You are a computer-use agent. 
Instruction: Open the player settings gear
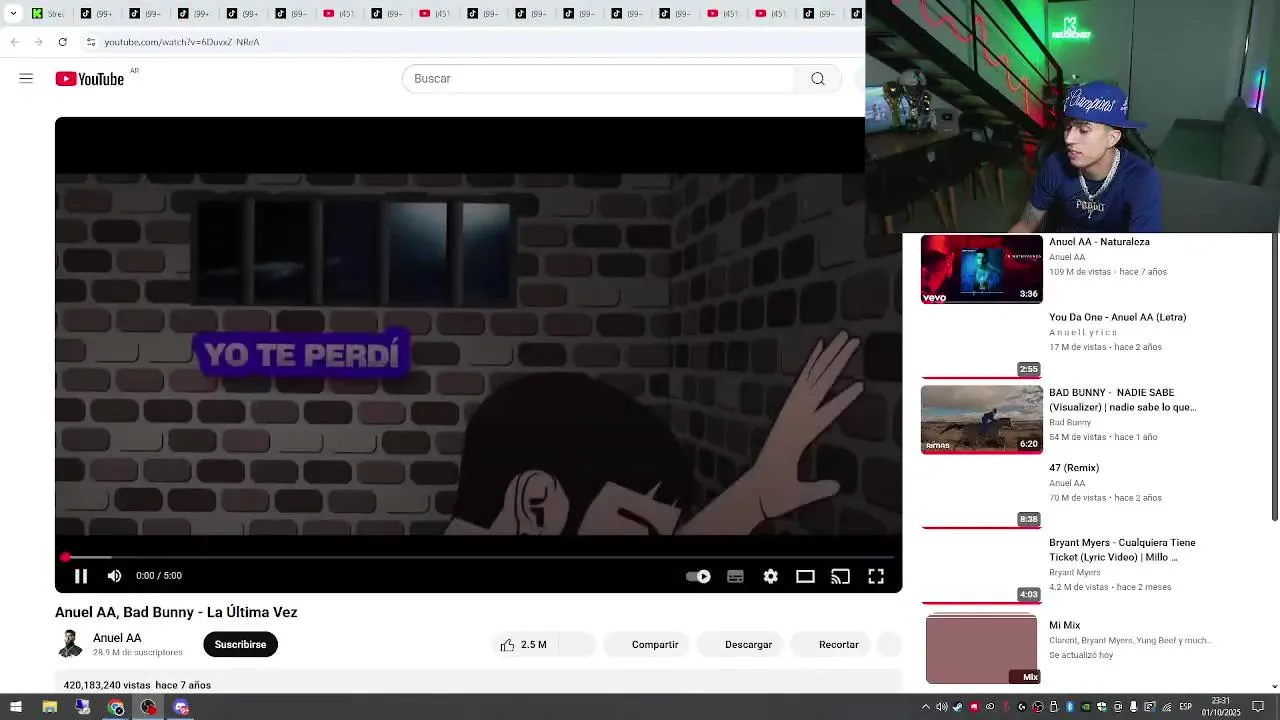(x=770, y=576)
